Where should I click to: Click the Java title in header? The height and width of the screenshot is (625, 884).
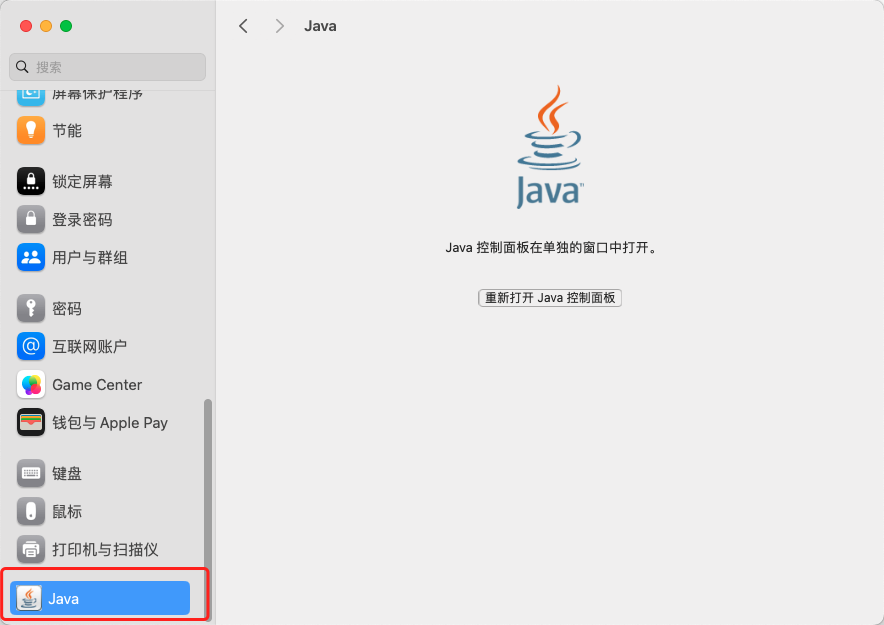pyautogui.click(x=320, y=26)
